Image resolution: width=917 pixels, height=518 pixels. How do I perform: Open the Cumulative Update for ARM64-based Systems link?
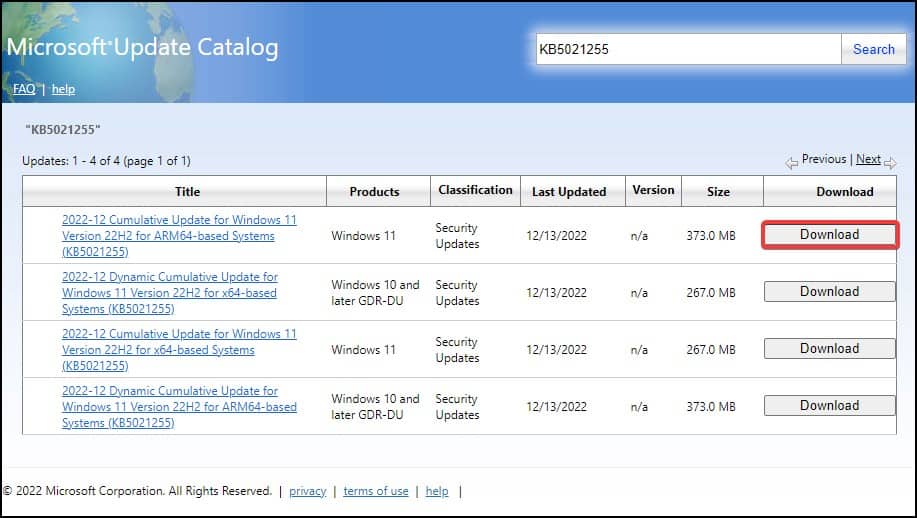coord(179,236)
